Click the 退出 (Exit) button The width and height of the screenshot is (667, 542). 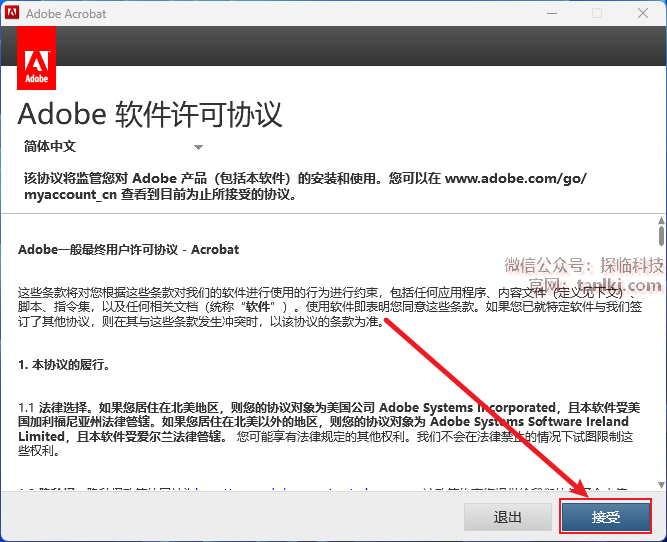(507, 517)
